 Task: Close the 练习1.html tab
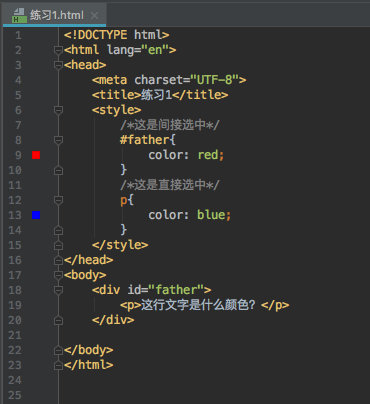[95, 15]
